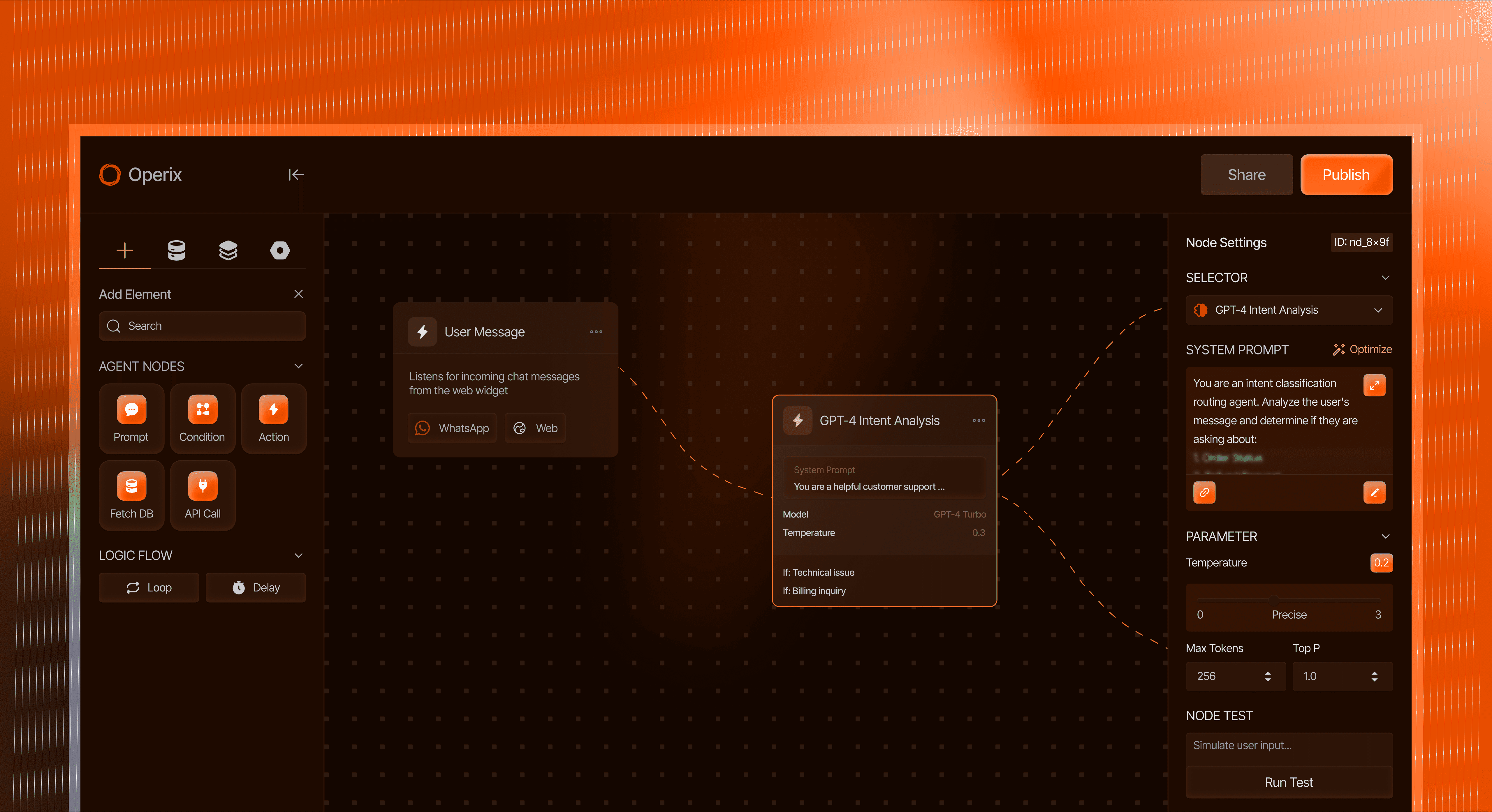This screenshot has height=812, width=1492.
Task: Open the Add Element plus tab
Action: (124, 250)
